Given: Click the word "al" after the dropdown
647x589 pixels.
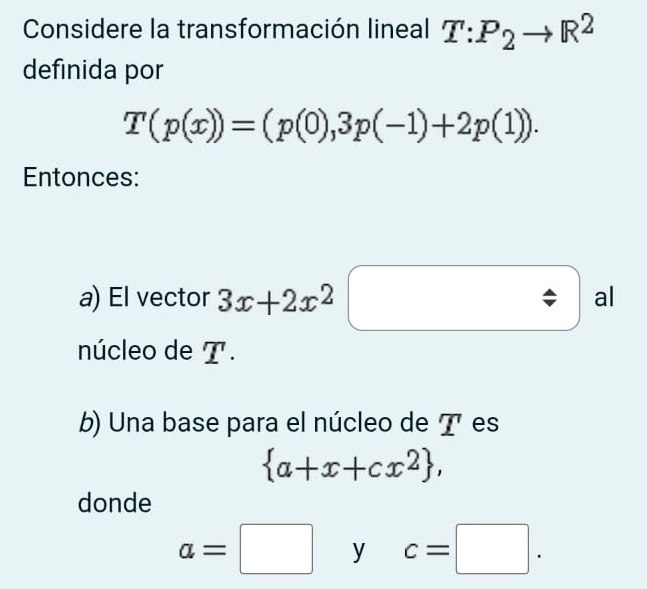Looking at the screenshot, I should 605,297.
